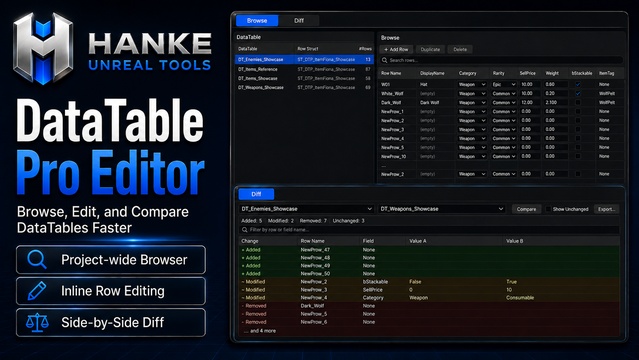Select the Browse tab at top
Image resolution: width=639 pixels, height=360 pixels.
pos(257,20)
